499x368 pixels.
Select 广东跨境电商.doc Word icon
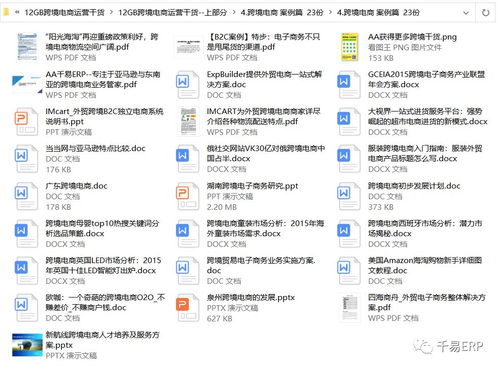pyautogui.click(x=27, y=196)
